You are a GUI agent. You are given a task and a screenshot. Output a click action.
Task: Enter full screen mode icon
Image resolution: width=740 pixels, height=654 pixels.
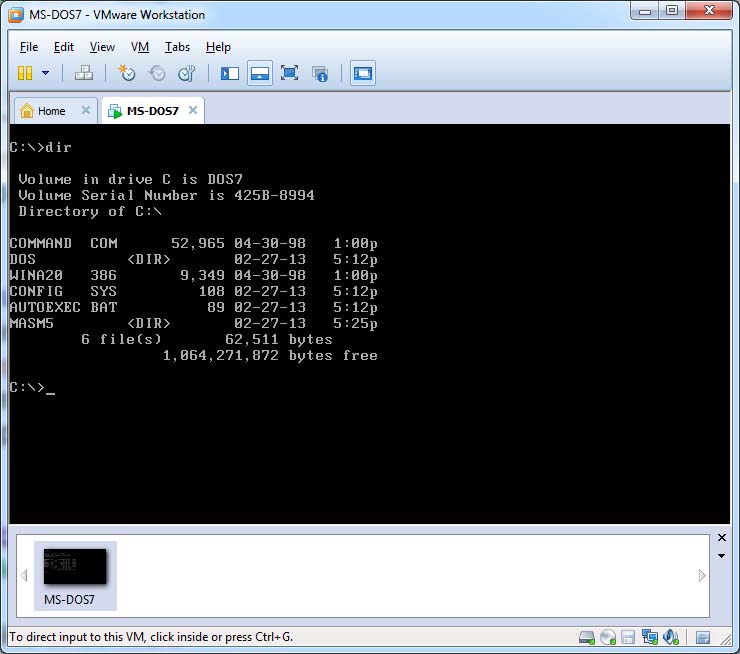[289, 73]
